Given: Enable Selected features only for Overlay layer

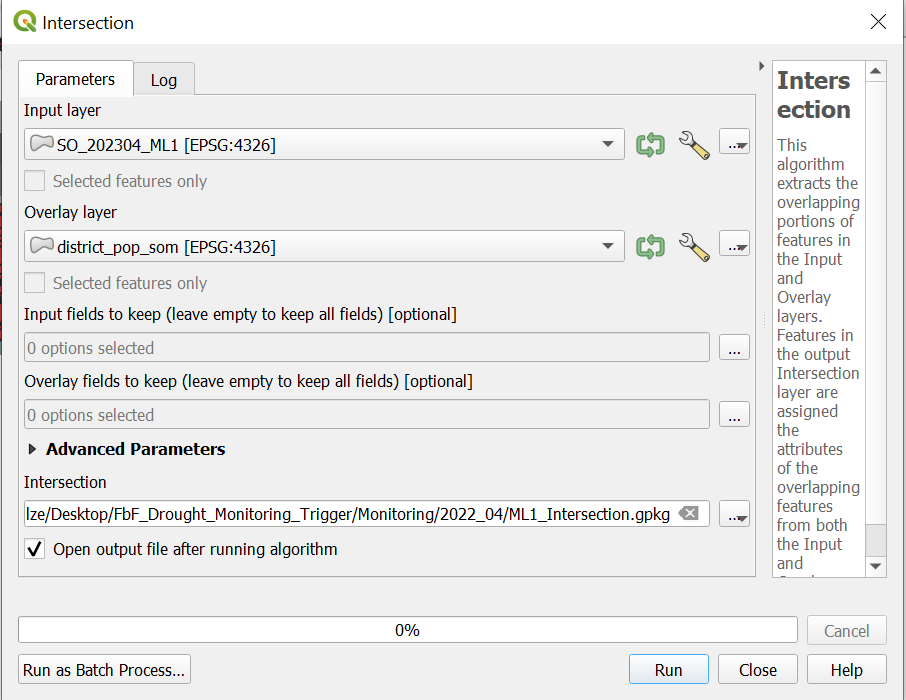Looking at the screenshot, I should (x=35, y=283).
